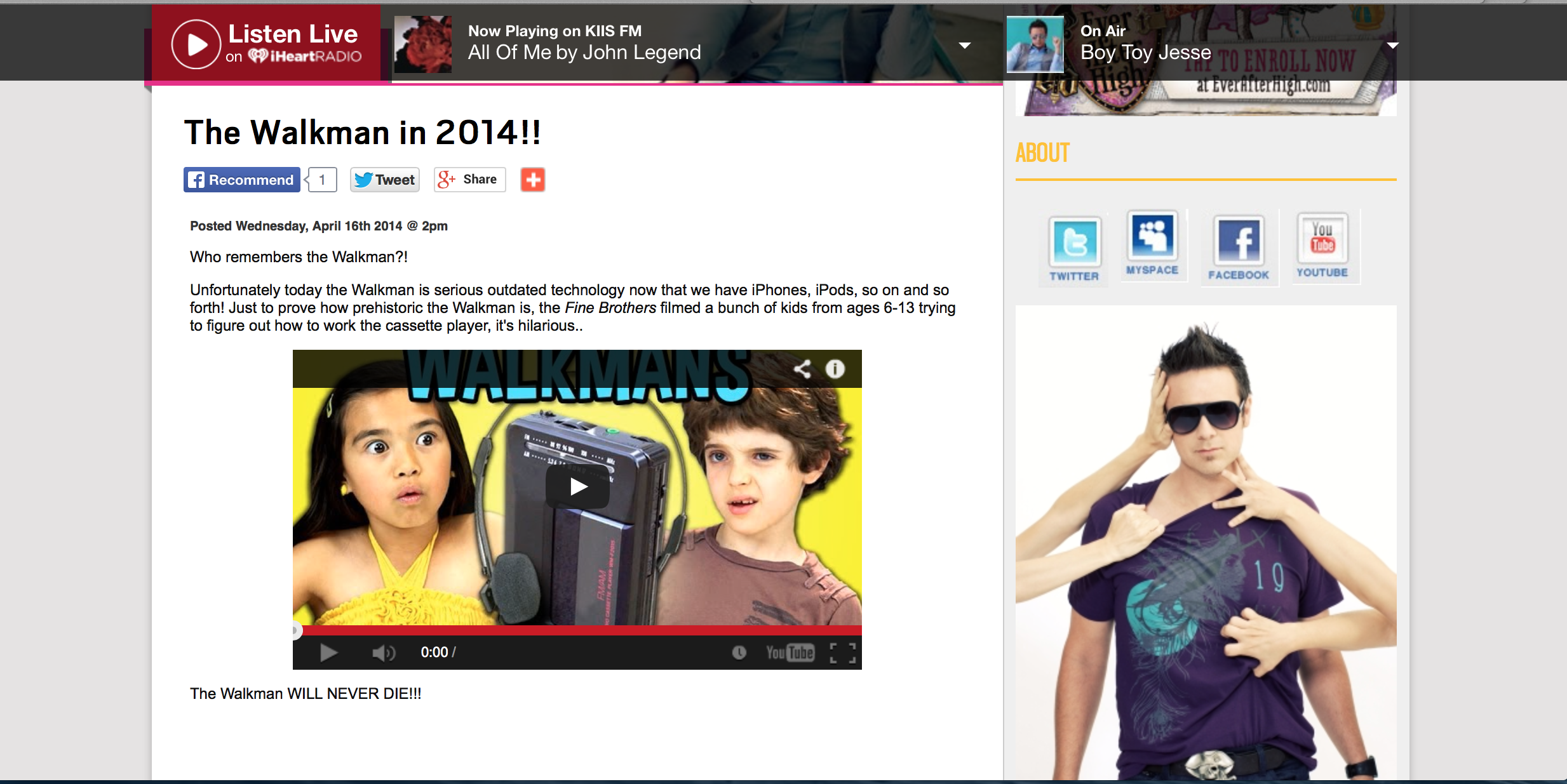Click the Tweet button

point(385,180)
